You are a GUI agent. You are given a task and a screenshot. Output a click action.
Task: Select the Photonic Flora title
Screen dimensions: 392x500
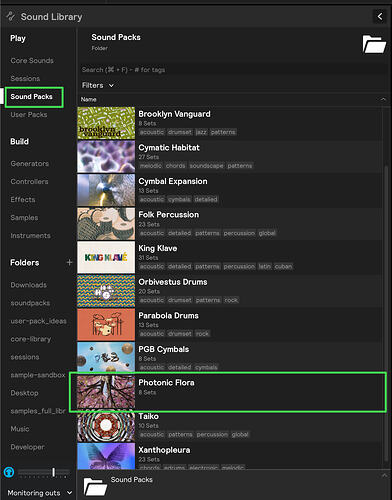click(x=166, y=383)
